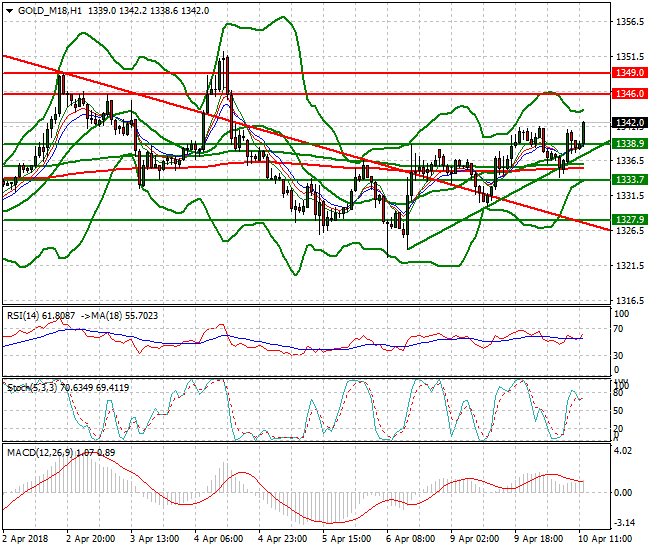Image resolution: width=650 pixels, height=550 pixels.
Task: Click the RSI scale level 70
Action: [x=618, y=329]
